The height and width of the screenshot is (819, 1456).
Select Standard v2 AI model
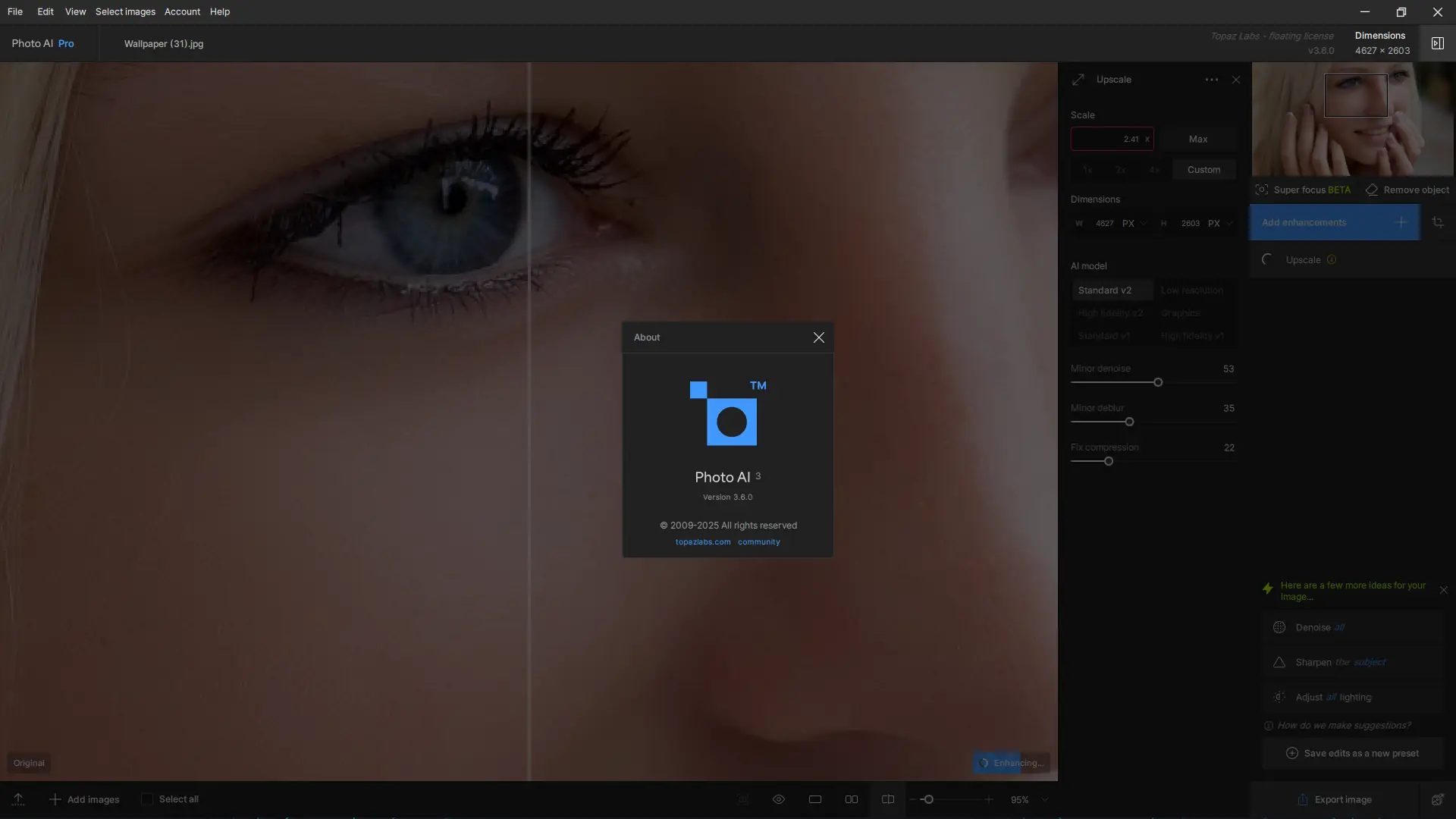click(1105, 290)
